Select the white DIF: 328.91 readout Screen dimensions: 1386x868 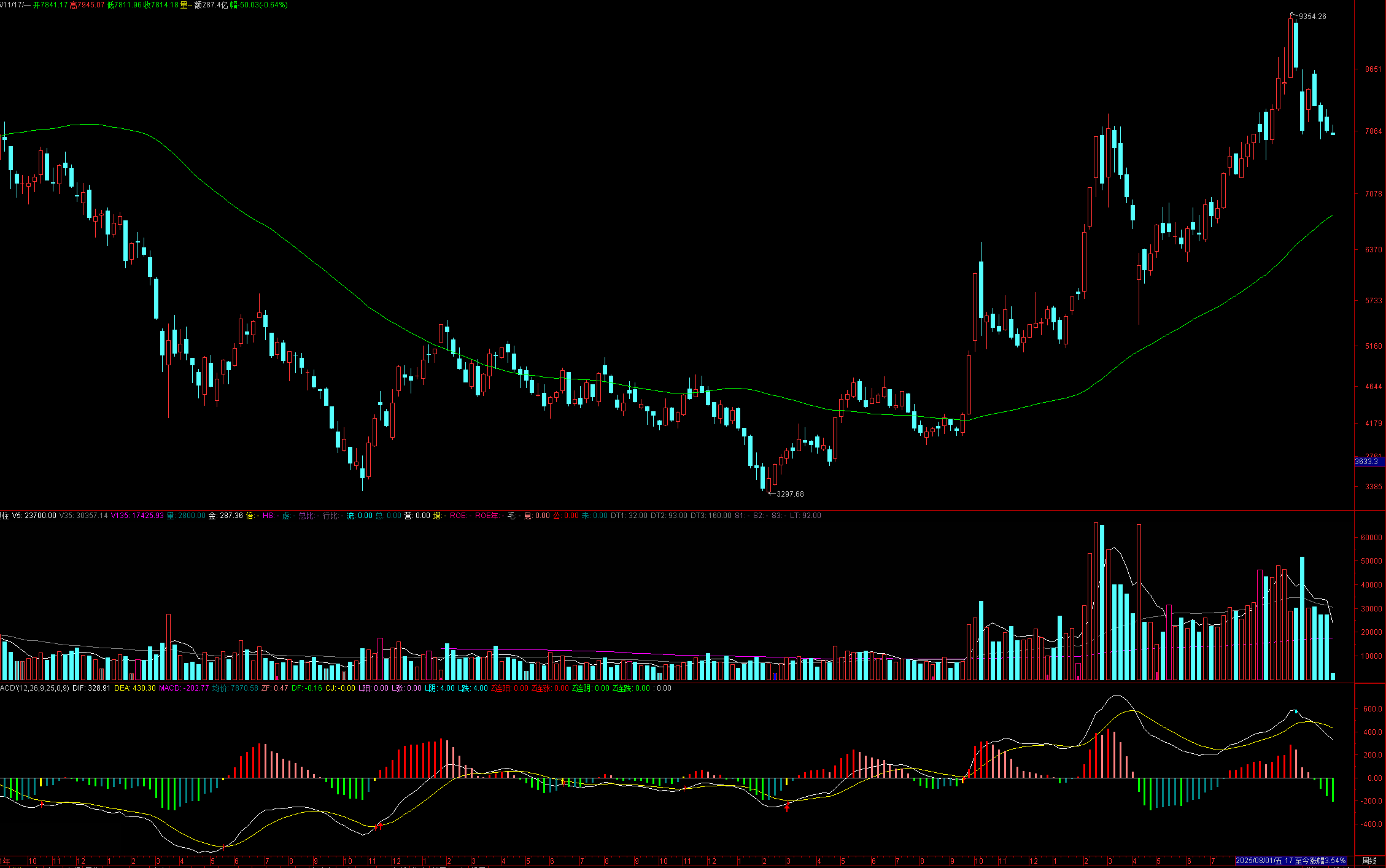91,688
